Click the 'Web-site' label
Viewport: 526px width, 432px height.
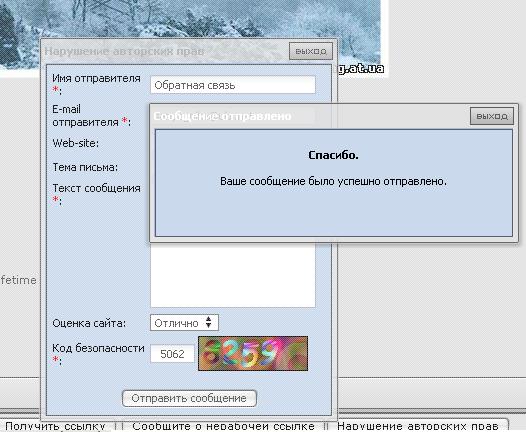click(x=75, y=143)
